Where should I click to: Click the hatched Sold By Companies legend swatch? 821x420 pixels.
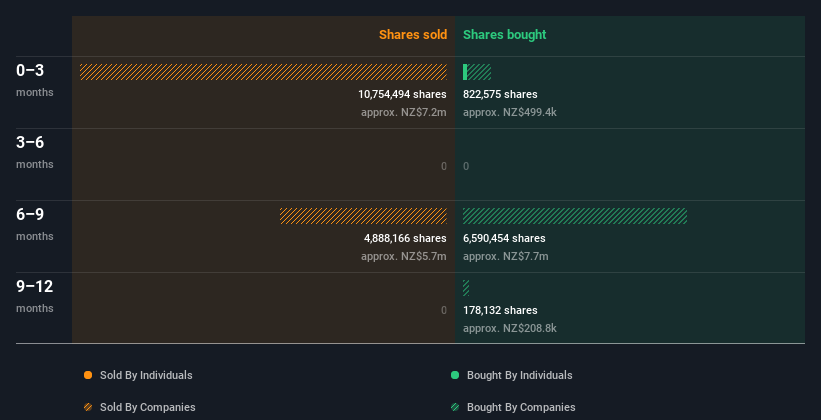coord(88,407)
